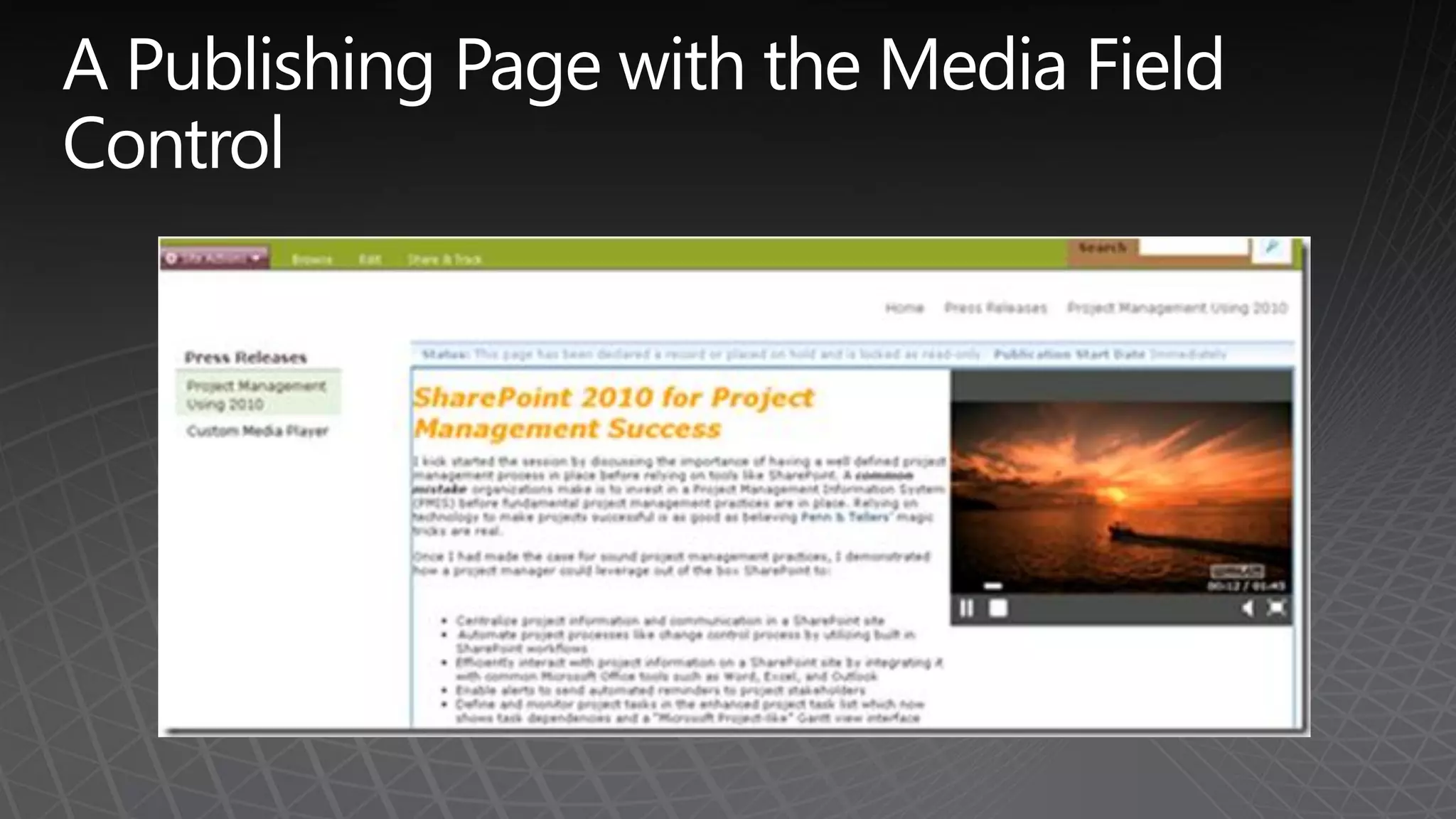
Task: Select Project Management Using 2010 in sidebar
Action: point(256,395)
